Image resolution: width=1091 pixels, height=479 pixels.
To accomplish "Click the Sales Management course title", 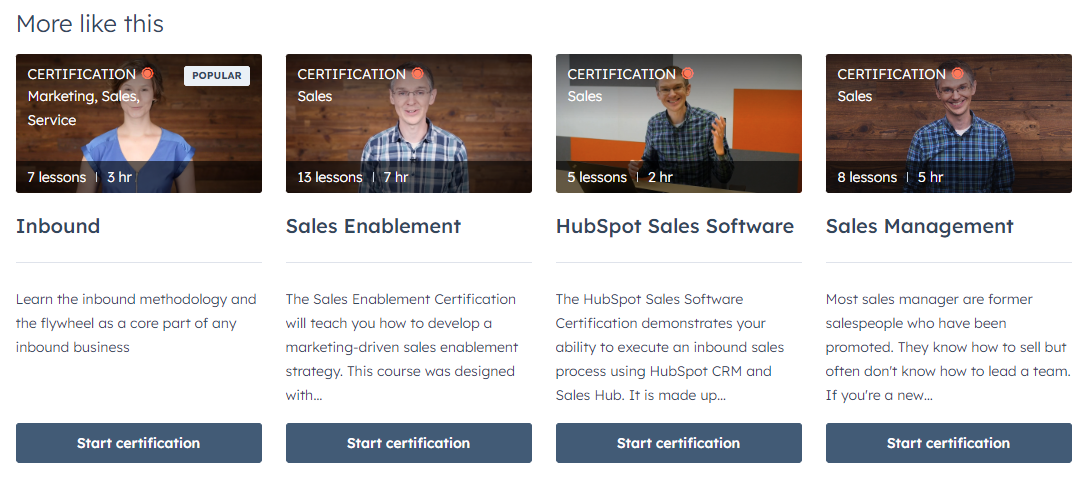I will coord(919,226).
